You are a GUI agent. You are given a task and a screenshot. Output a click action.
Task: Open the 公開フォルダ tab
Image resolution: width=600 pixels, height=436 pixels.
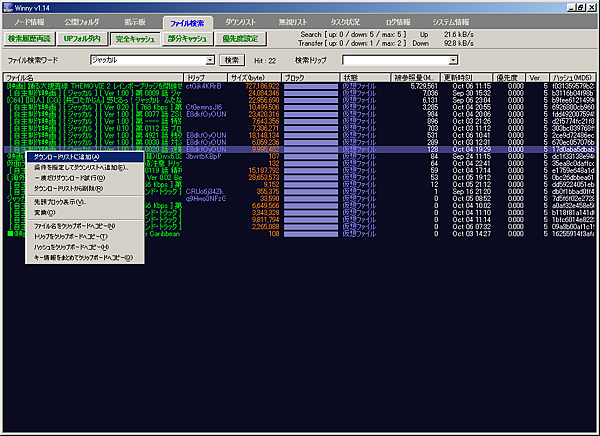(82, 22)
